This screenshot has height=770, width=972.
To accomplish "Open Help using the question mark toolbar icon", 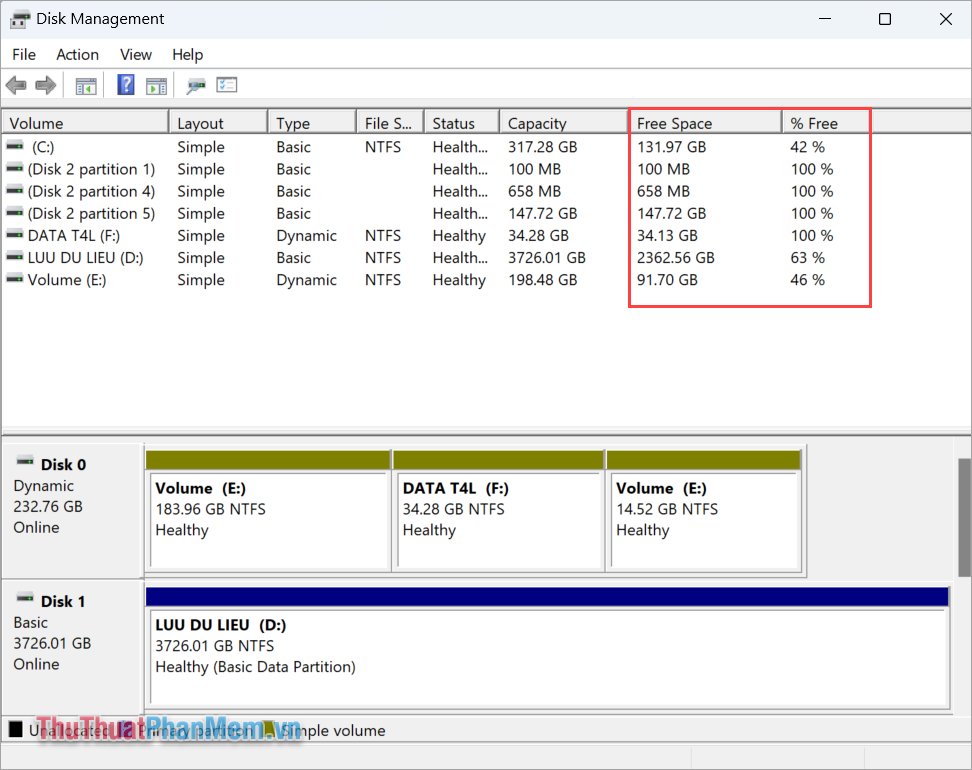I will coord(125,85).
